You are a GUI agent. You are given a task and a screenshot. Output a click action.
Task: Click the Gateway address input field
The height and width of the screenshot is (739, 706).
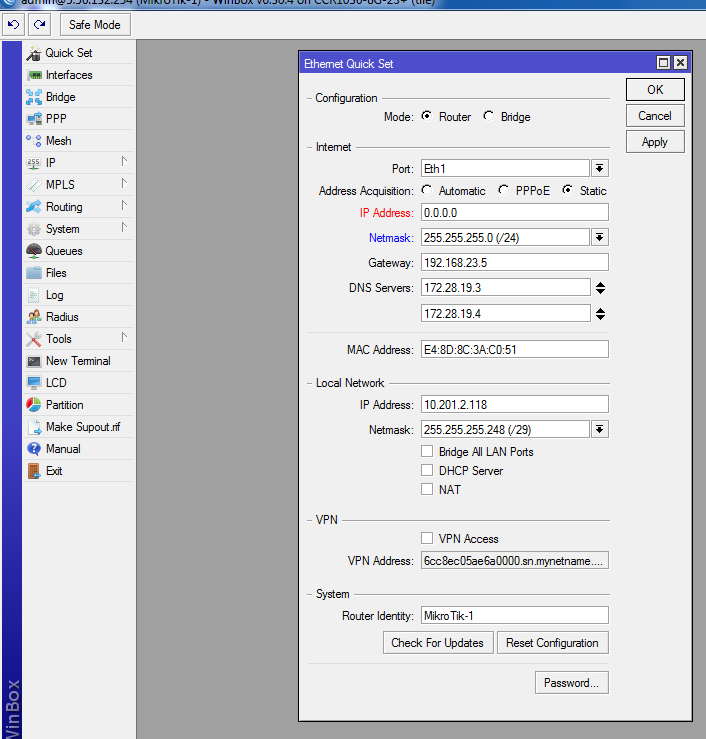[514, 263]
